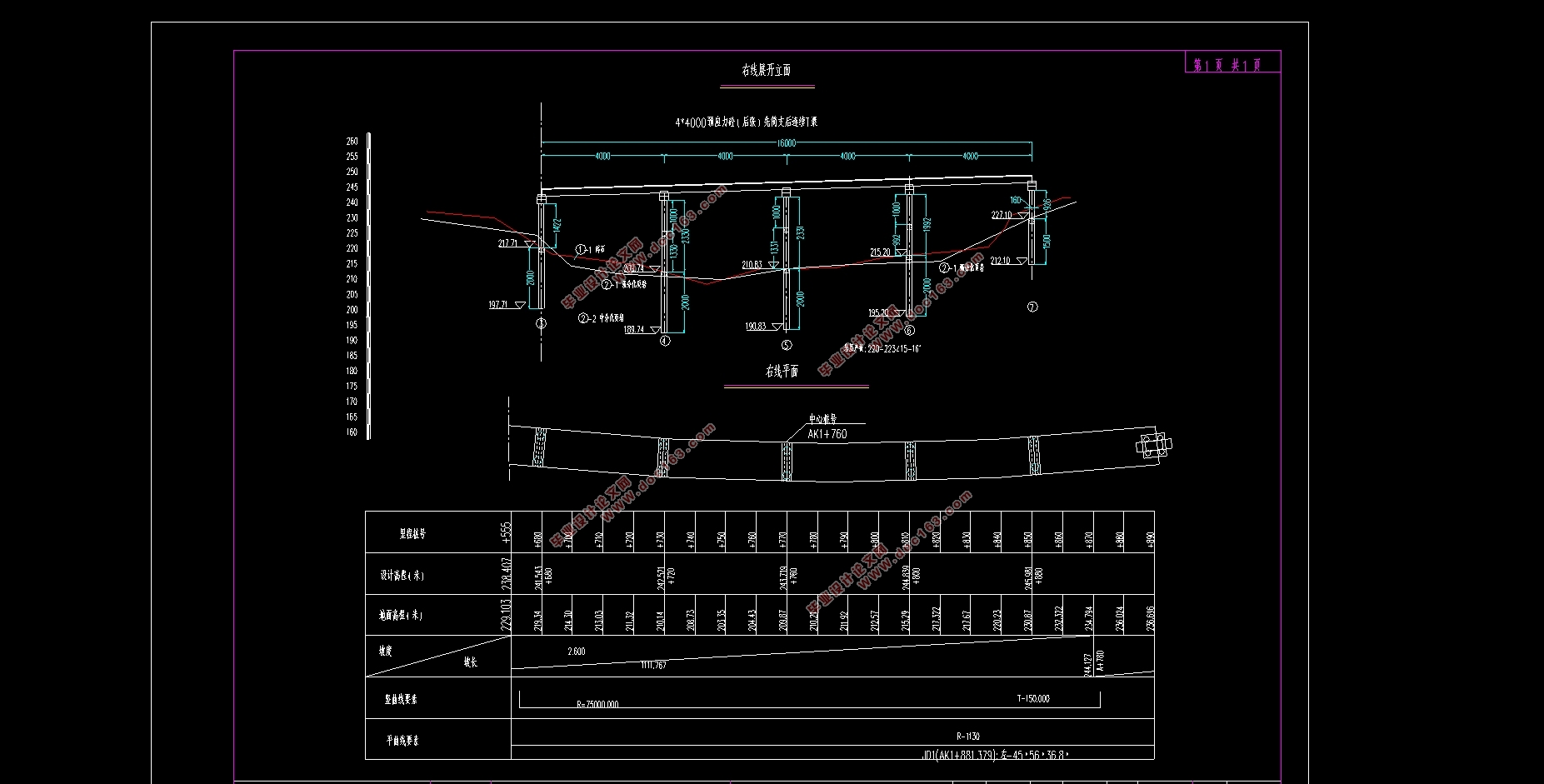Click elevation label '215.20'

click(880, 252)
